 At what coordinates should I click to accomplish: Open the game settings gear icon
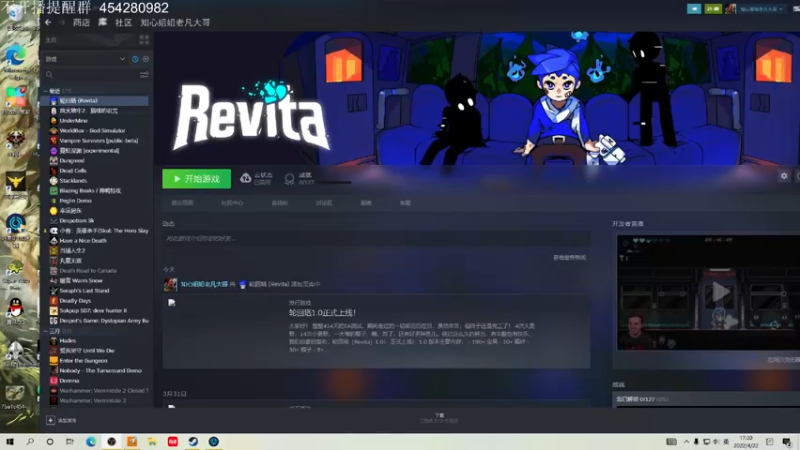pyautogui.click(x=784, y=176)
